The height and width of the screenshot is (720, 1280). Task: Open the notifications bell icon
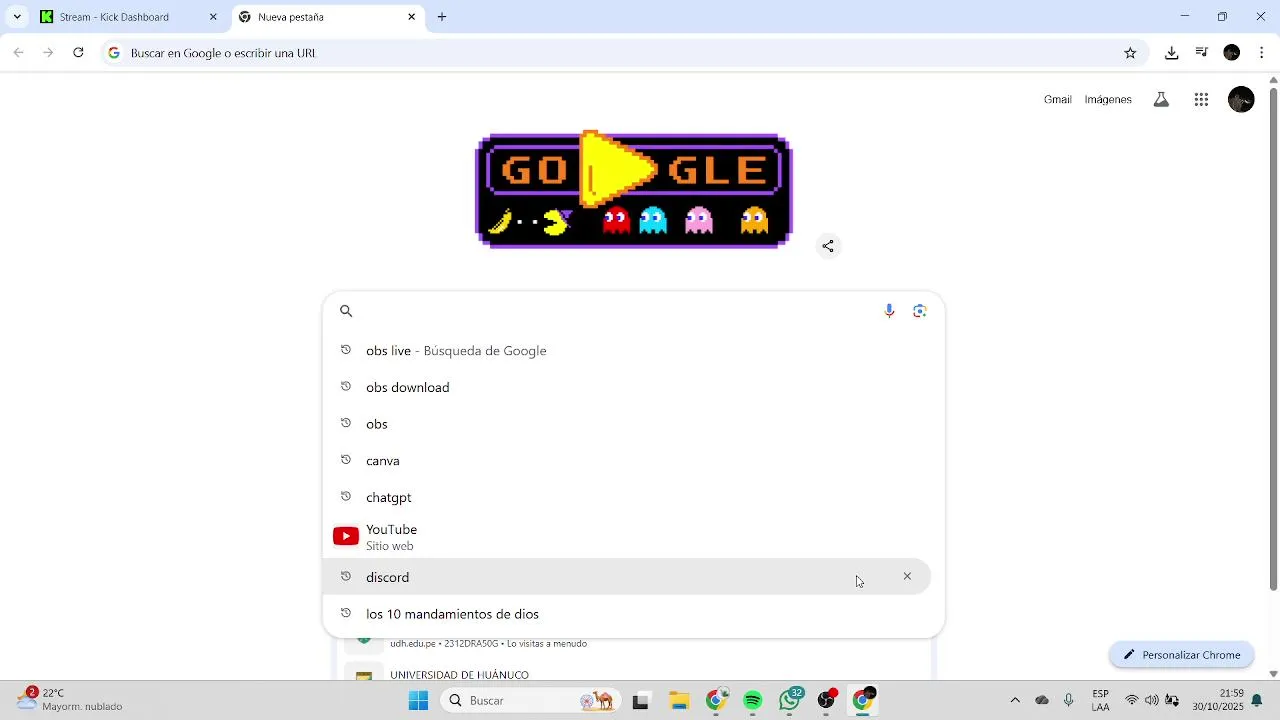[x=1257, y=701]
